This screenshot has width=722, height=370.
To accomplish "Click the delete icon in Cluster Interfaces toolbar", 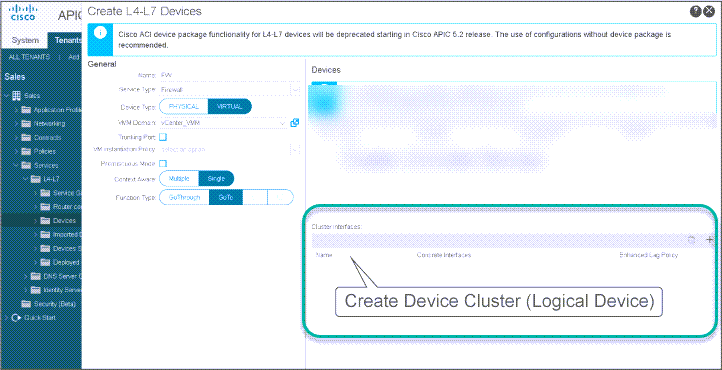I will [691, 239].
